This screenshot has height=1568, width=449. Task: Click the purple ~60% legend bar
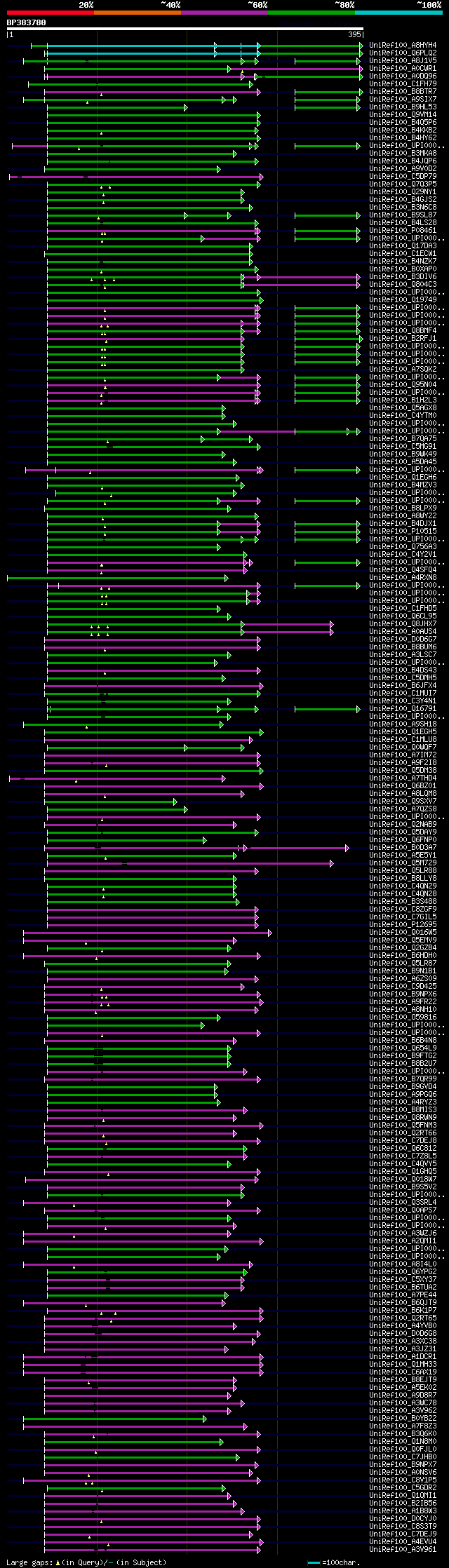coord(224,13)
